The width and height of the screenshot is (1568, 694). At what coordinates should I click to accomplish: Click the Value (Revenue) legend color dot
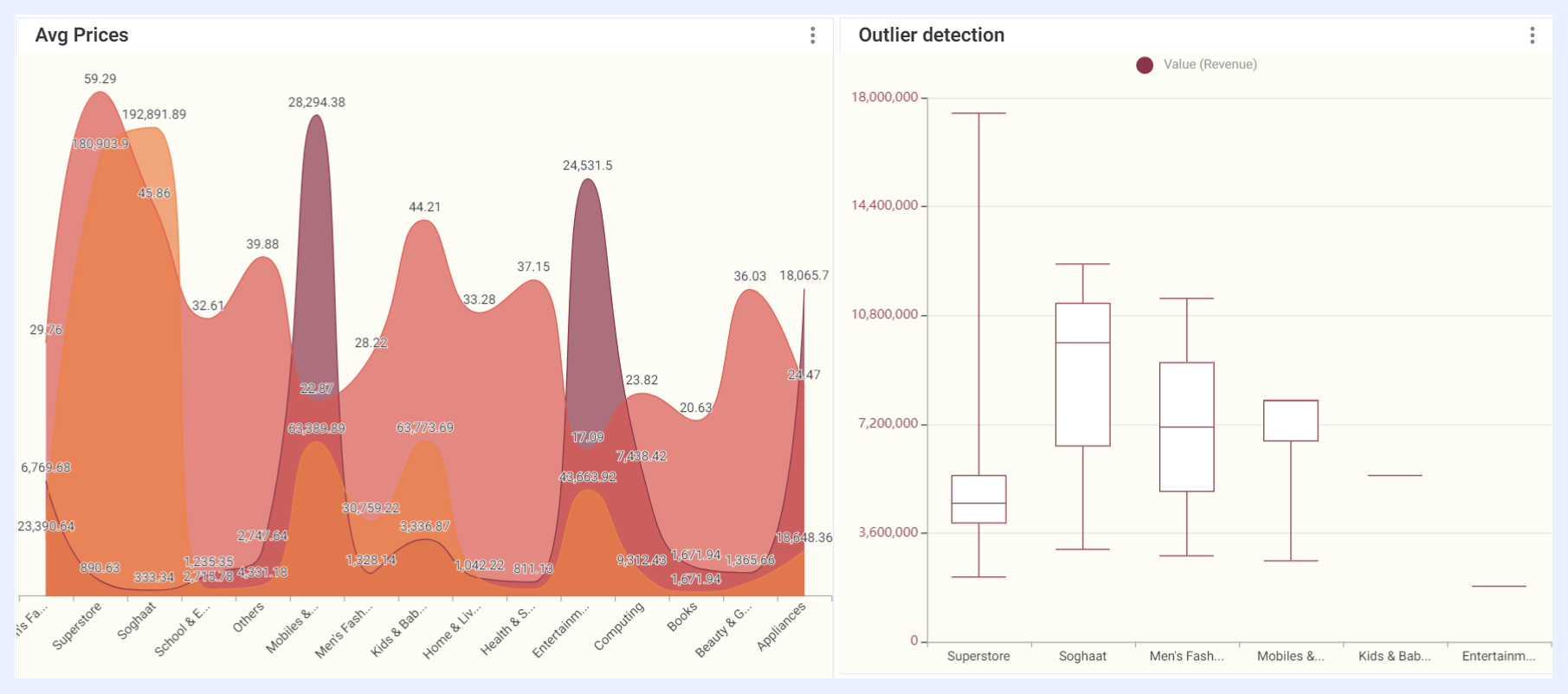pos(1145,65)
